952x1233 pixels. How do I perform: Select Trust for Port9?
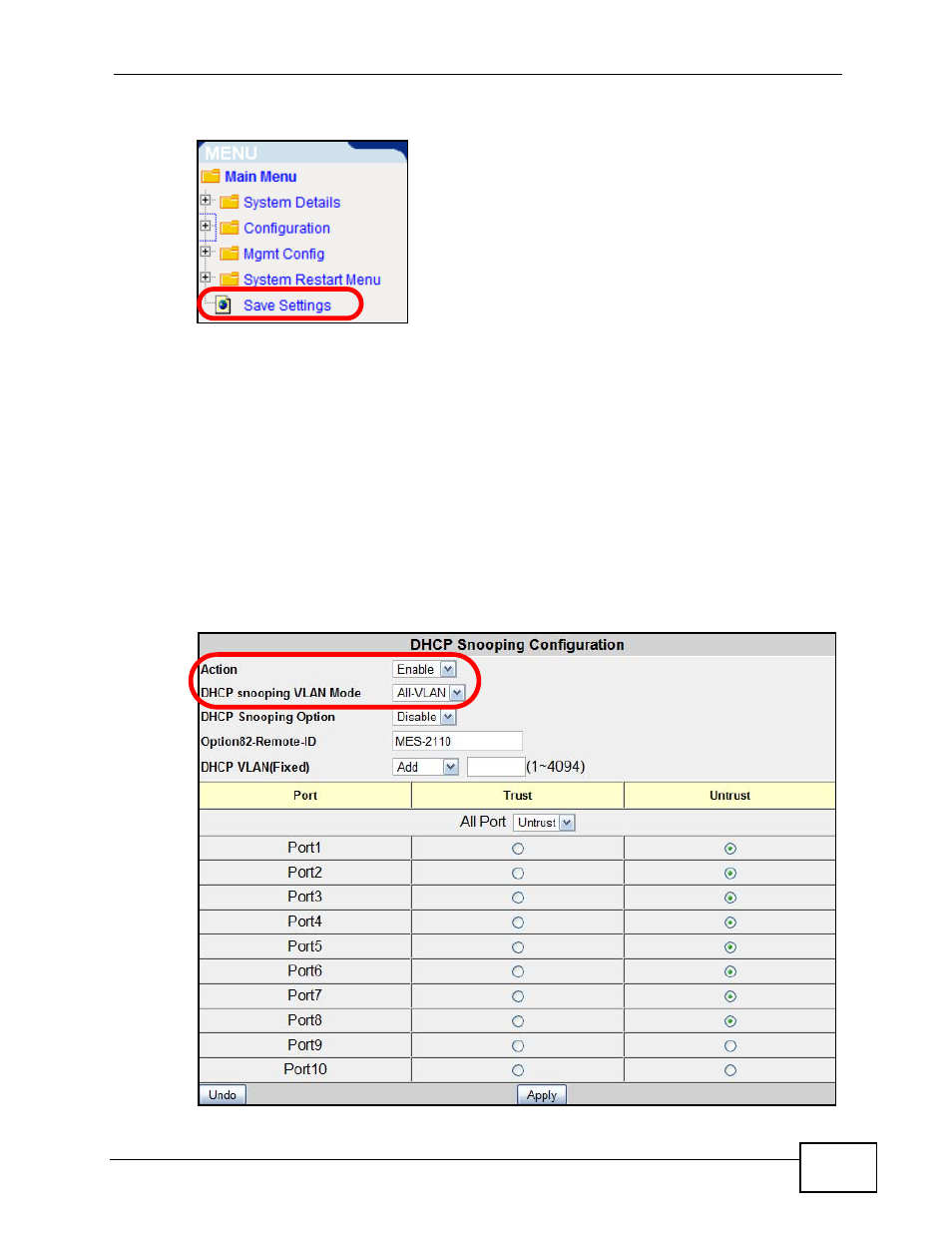(518, 1046)
